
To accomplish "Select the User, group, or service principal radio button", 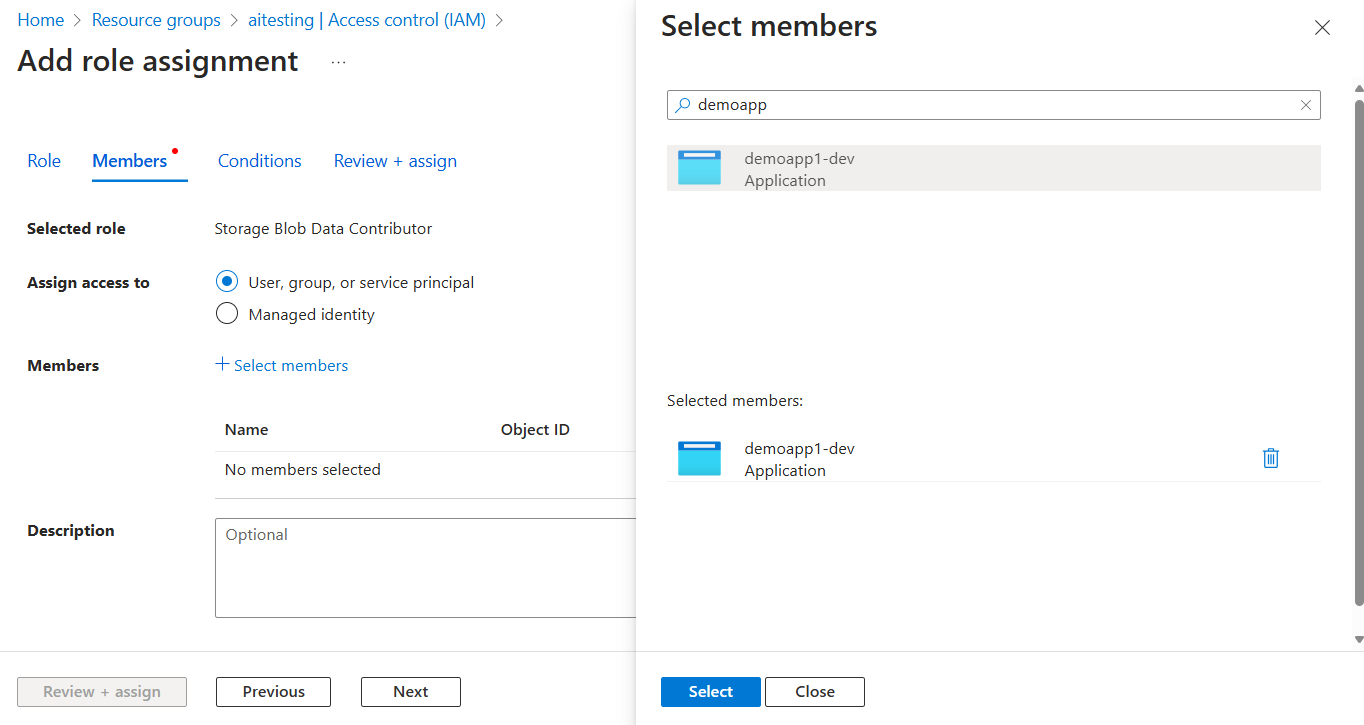I will [x=226, y=281].
